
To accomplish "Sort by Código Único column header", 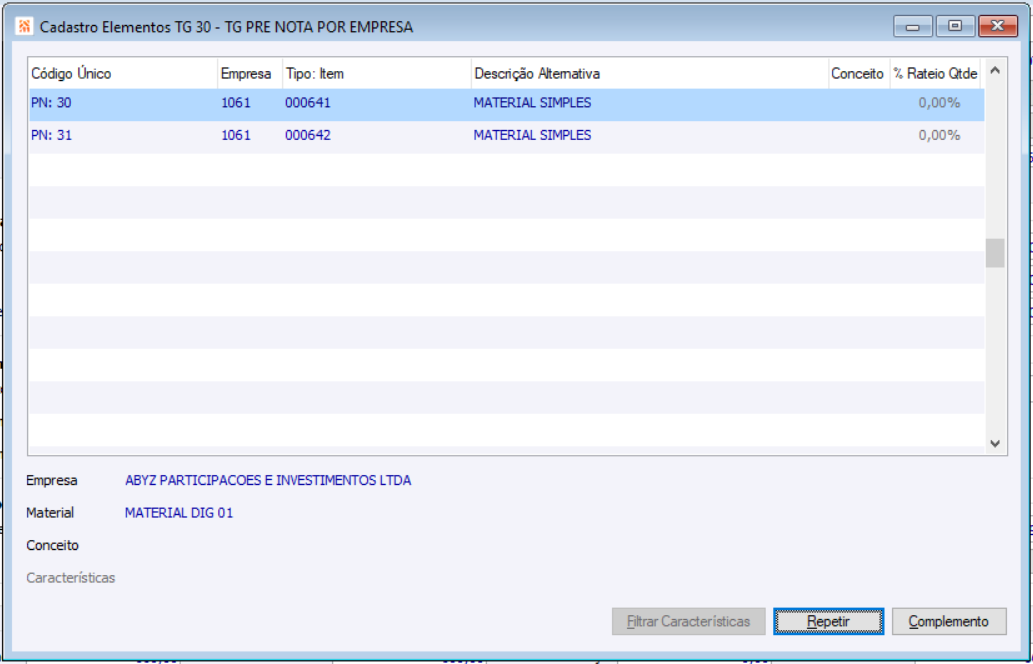I will pyautogui.click(x=123, y=74).
